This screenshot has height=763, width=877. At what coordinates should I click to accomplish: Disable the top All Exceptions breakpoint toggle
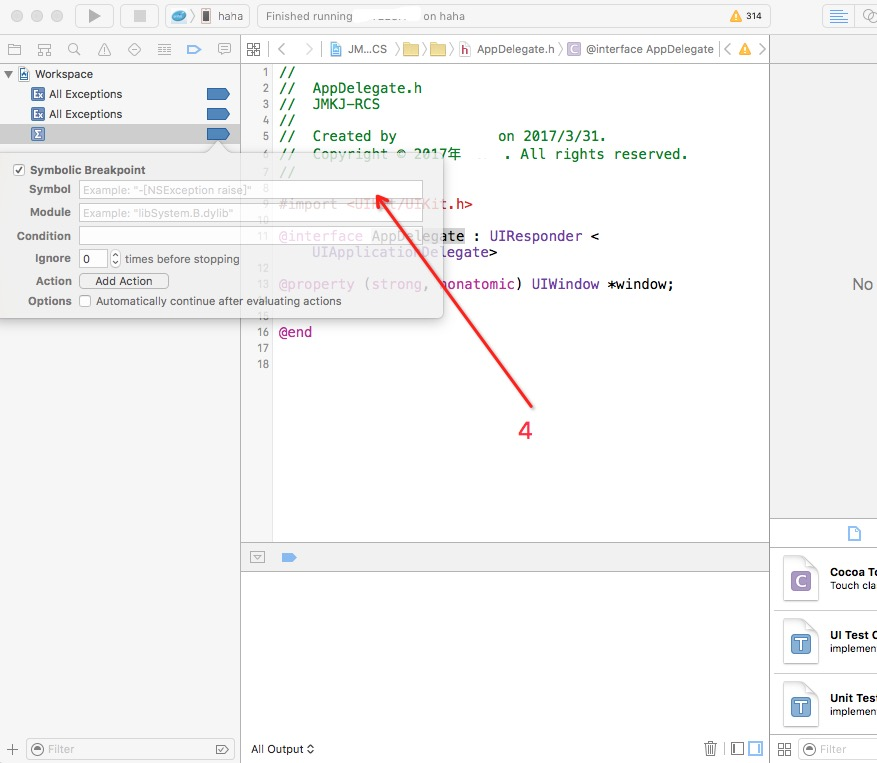point(217,93)
